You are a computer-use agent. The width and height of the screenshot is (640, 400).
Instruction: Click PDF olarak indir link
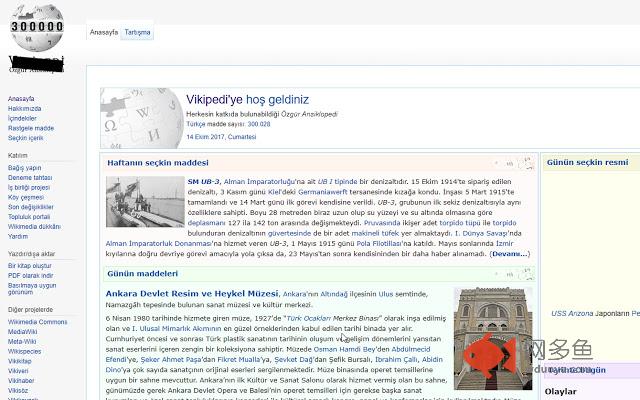click(x=31, y=276)
